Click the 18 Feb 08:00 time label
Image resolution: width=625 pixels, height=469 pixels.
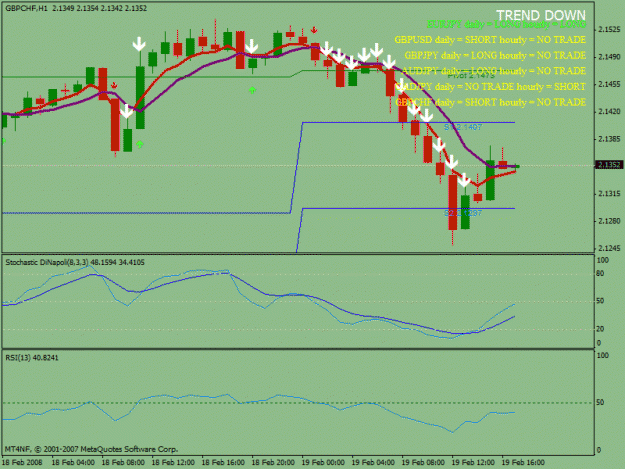[x=123, y=463]
